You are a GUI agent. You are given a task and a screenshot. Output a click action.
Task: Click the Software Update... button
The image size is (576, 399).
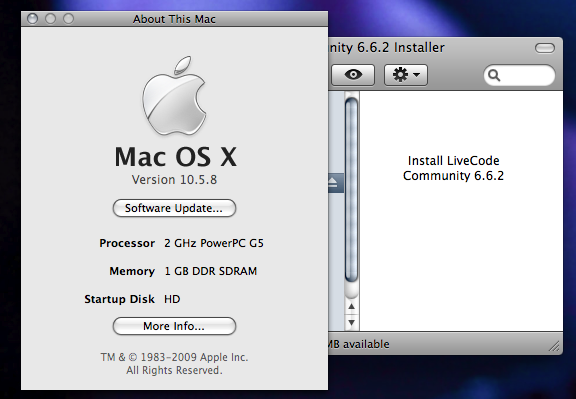(x=174, y=208)
